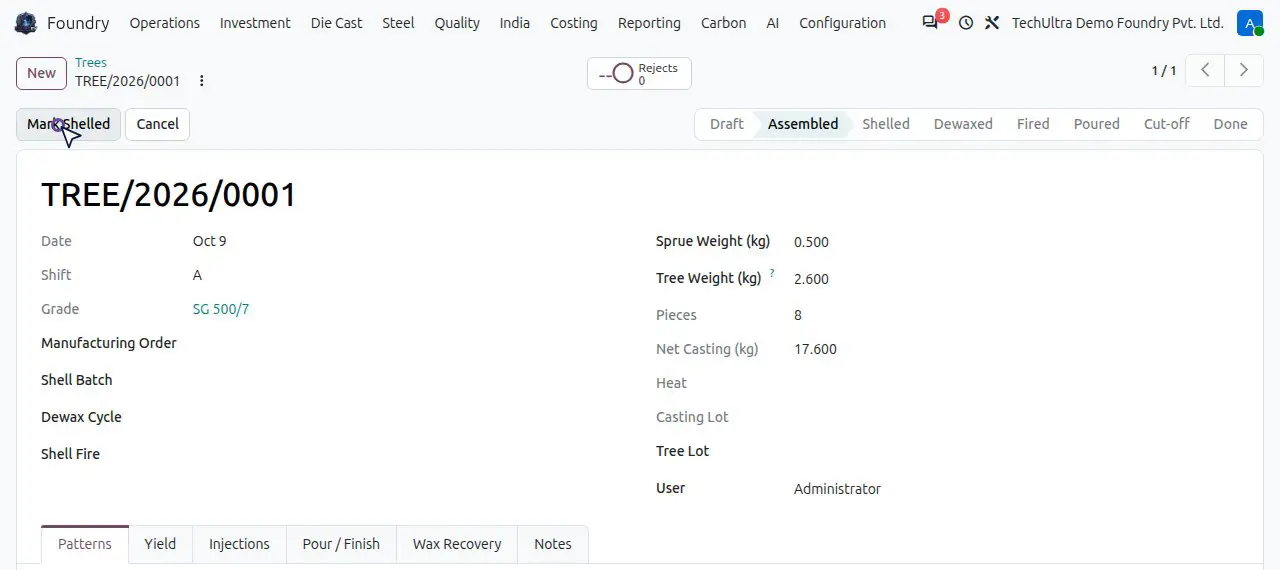Switch to the Injections tab
1280x570 pixels.
(x=239, y=544)
